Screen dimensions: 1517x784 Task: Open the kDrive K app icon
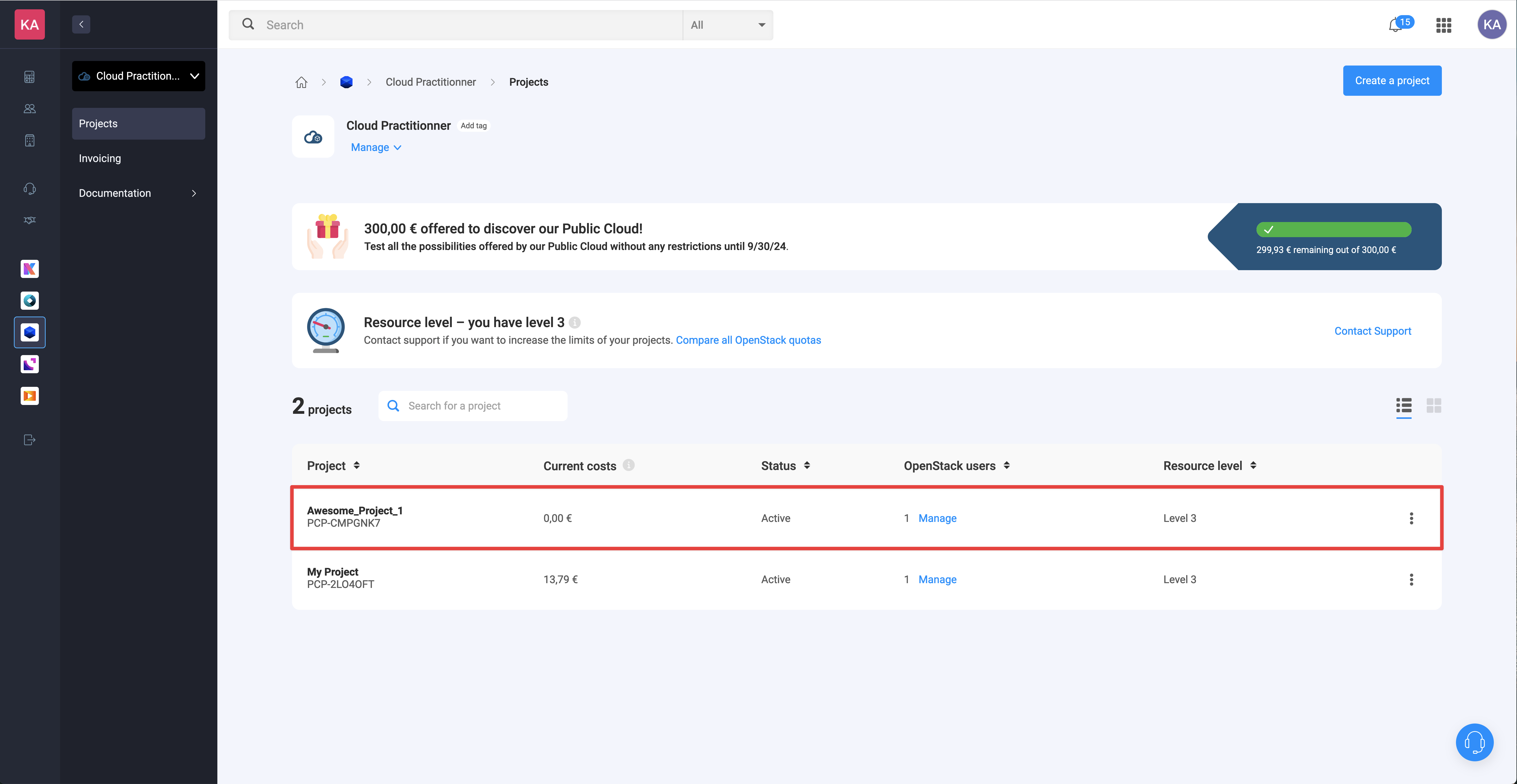pos(30,269)
